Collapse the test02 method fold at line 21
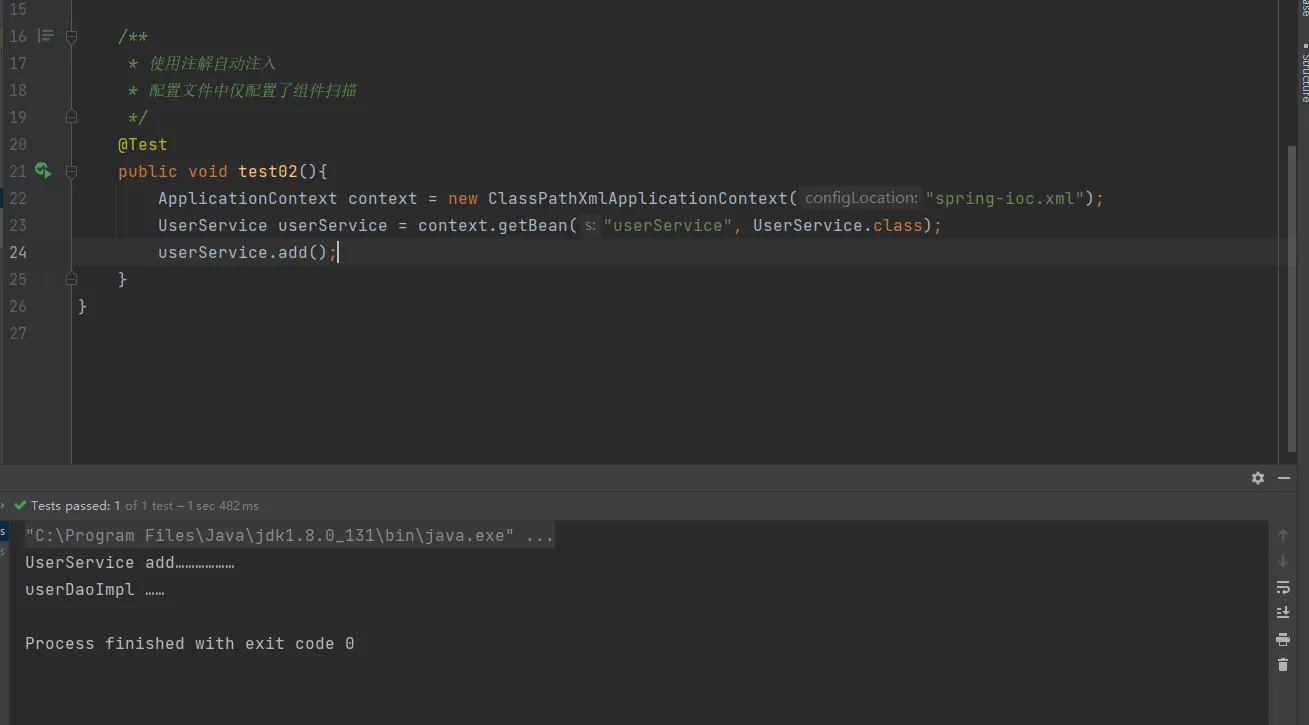This screenshot has height=725, width=1309. point(71,172)
